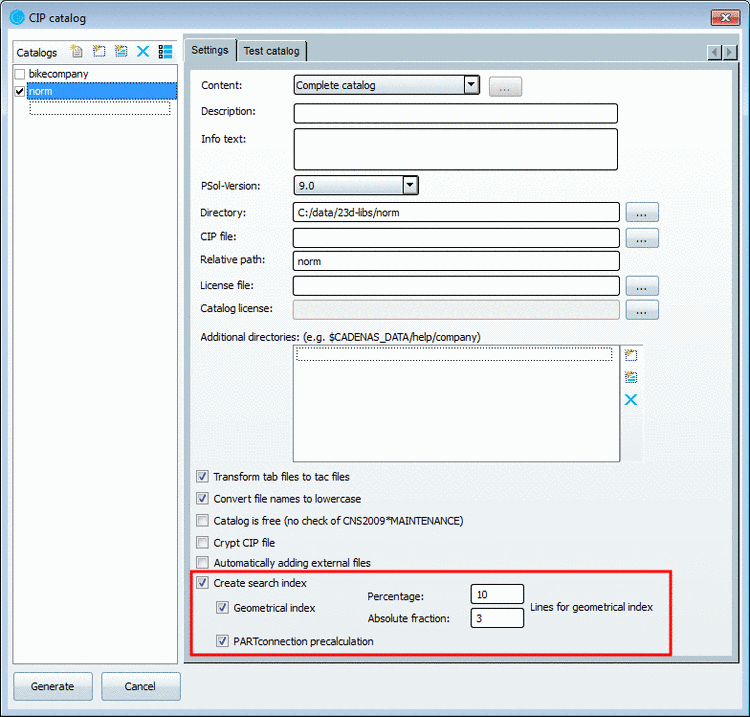Toggle the Create search index checkbox
Screen dimensions: 750x717
click(x=202, y=583)
